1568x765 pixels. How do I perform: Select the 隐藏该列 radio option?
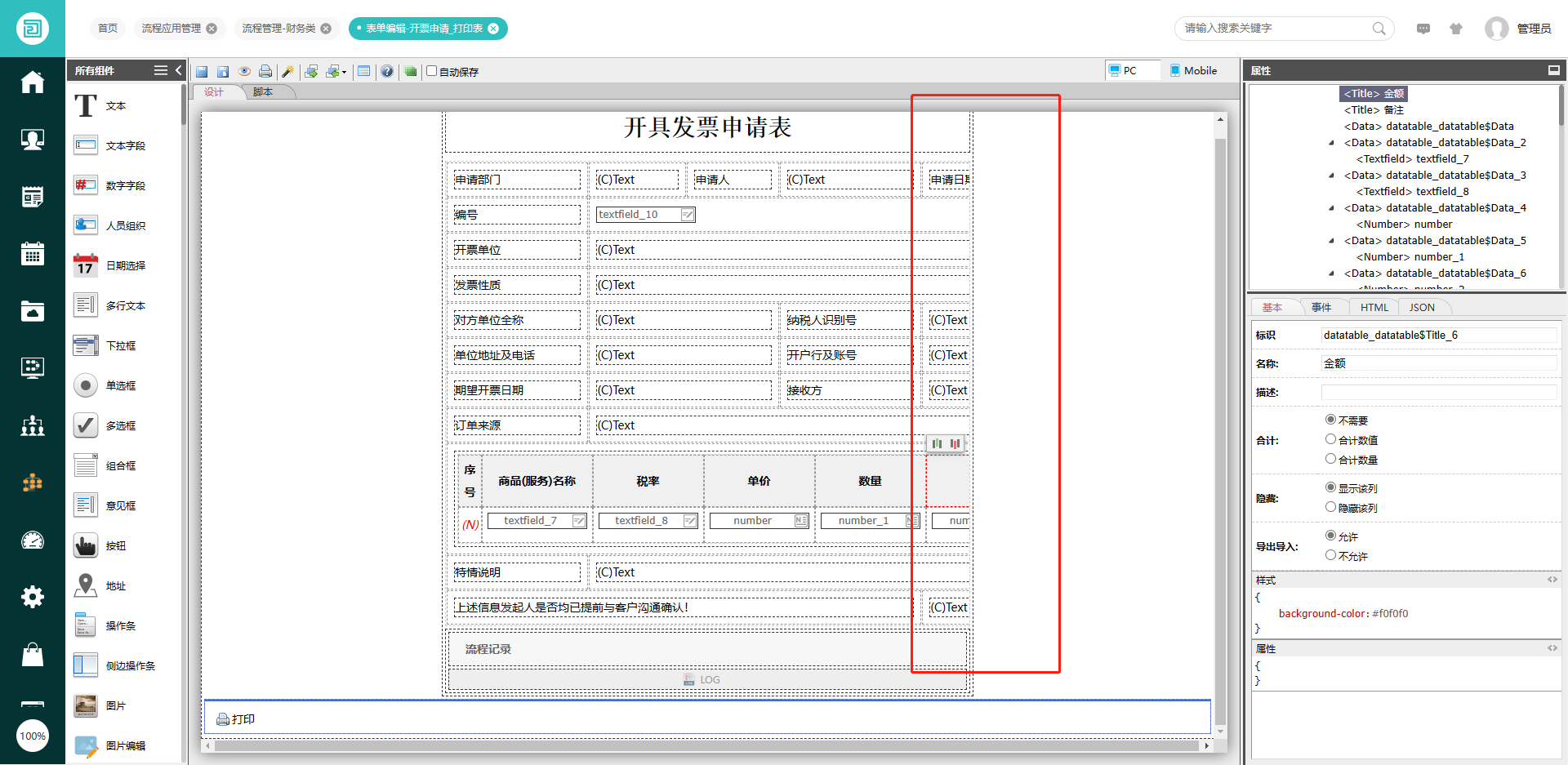[1330, 507]
